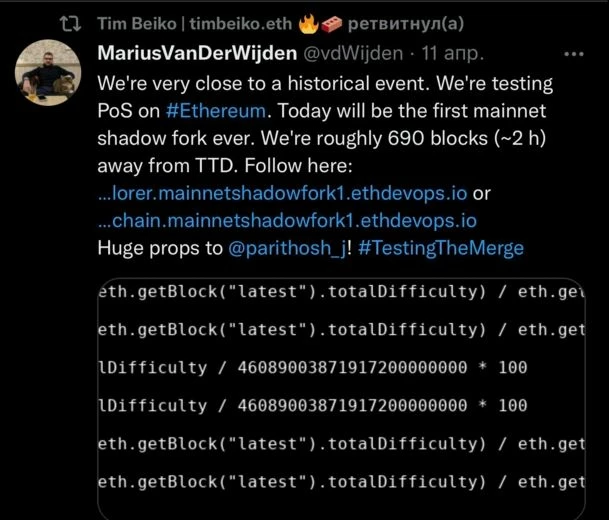Open the #Ethereum hashtag
Screen dimensions: 609x520
(x=216, y=111)
